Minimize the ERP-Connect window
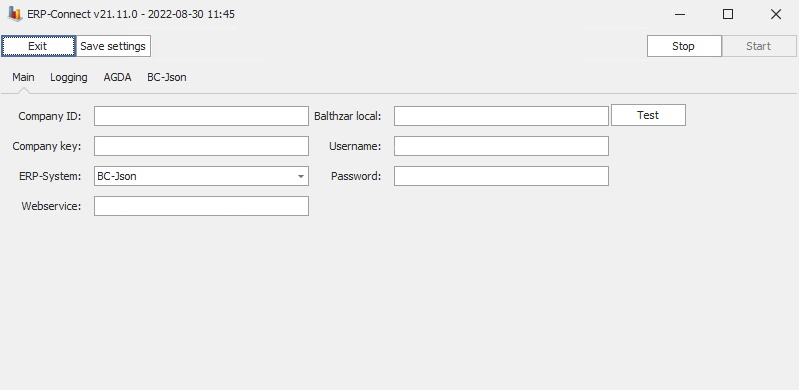Screen dimensions: 799x390 tap(680, 14)
